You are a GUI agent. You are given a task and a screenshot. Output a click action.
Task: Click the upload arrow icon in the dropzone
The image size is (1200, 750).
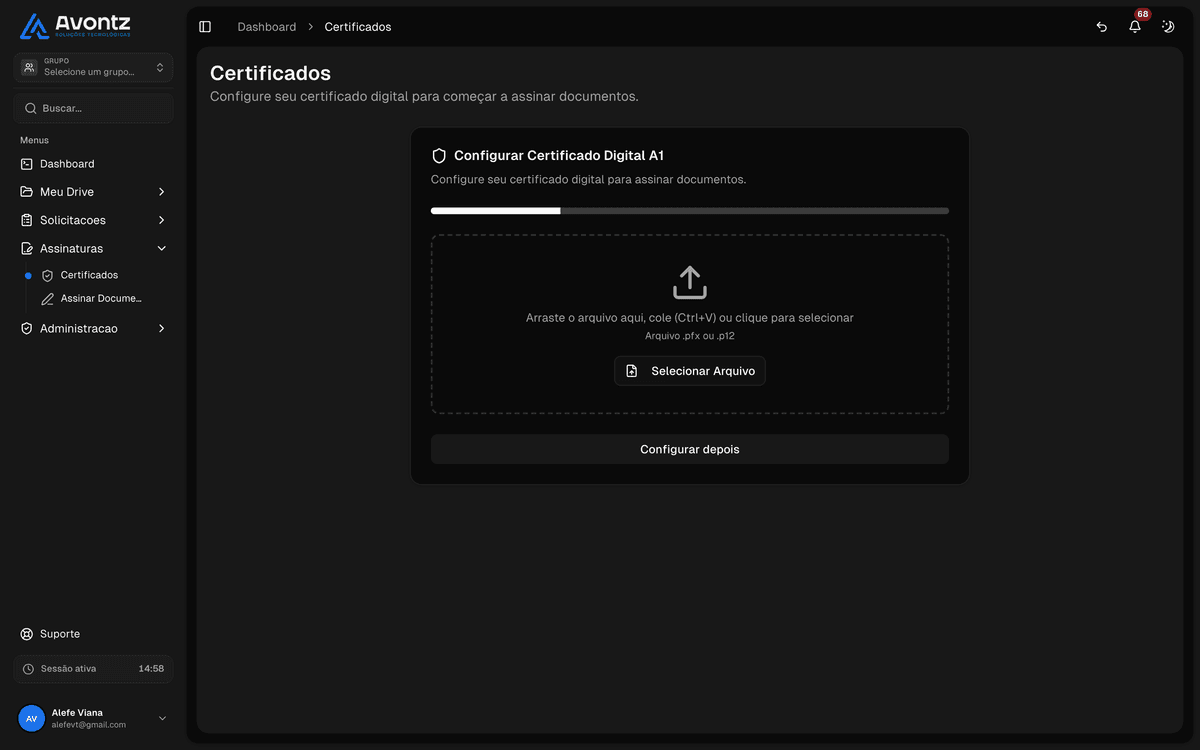coord(689,283)
